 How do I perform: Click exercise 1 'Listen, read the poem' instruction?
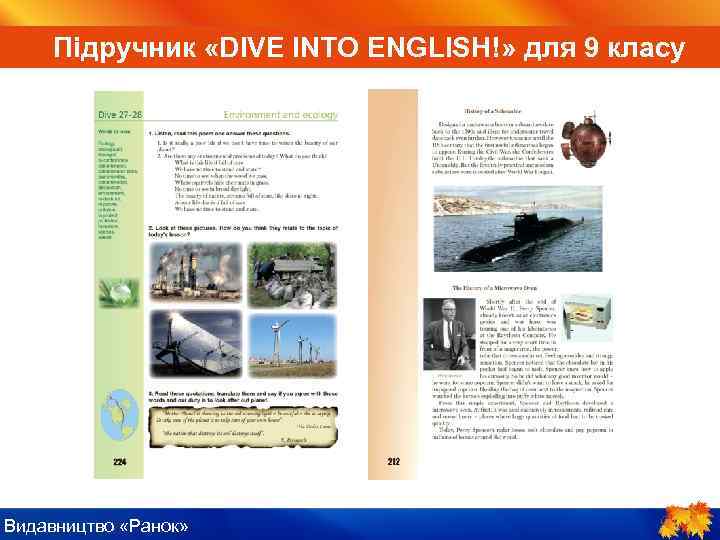coord(219,133)
